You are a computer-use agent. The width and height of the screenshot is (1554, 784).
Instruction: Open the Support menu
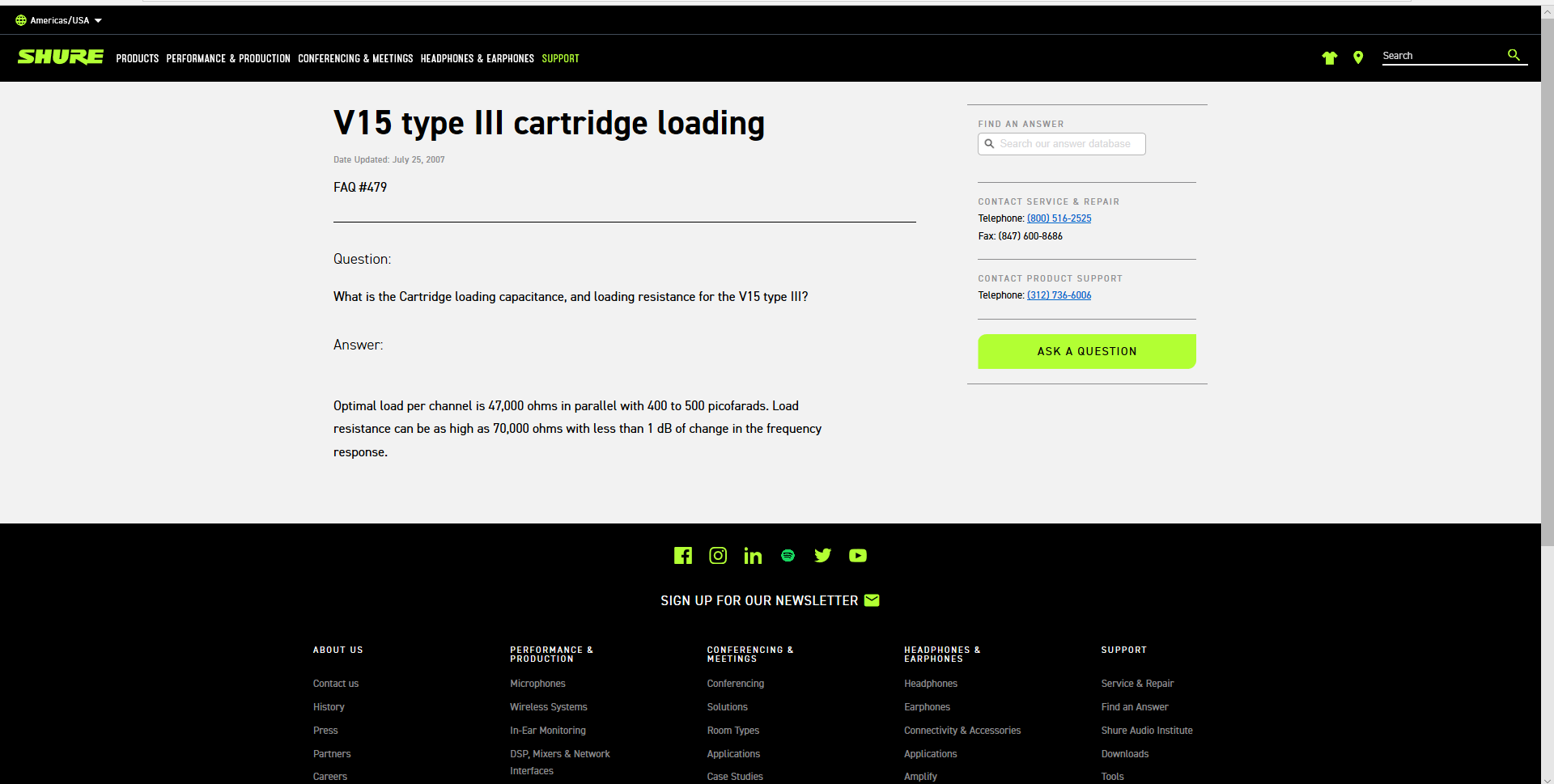(x=561, y=58)
